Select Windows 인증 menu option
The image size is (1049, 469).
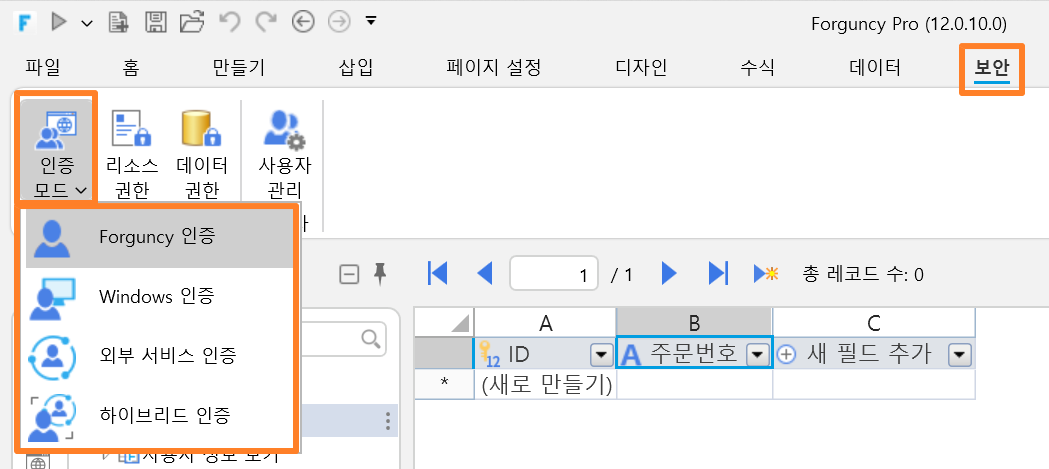(159, 296)
